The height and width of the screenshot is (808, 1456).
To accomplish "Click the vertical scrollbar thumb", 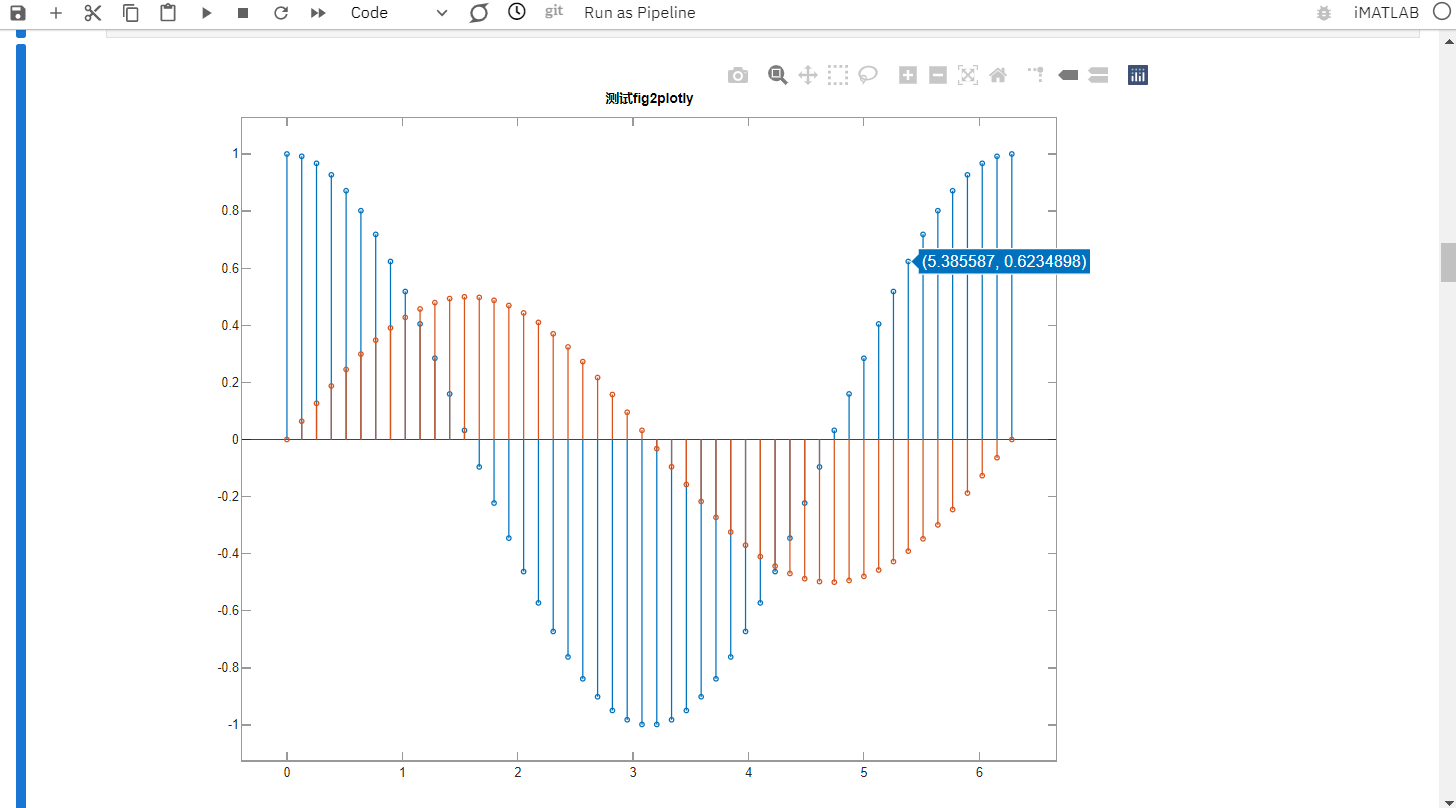I will (x=1447, y=262).
